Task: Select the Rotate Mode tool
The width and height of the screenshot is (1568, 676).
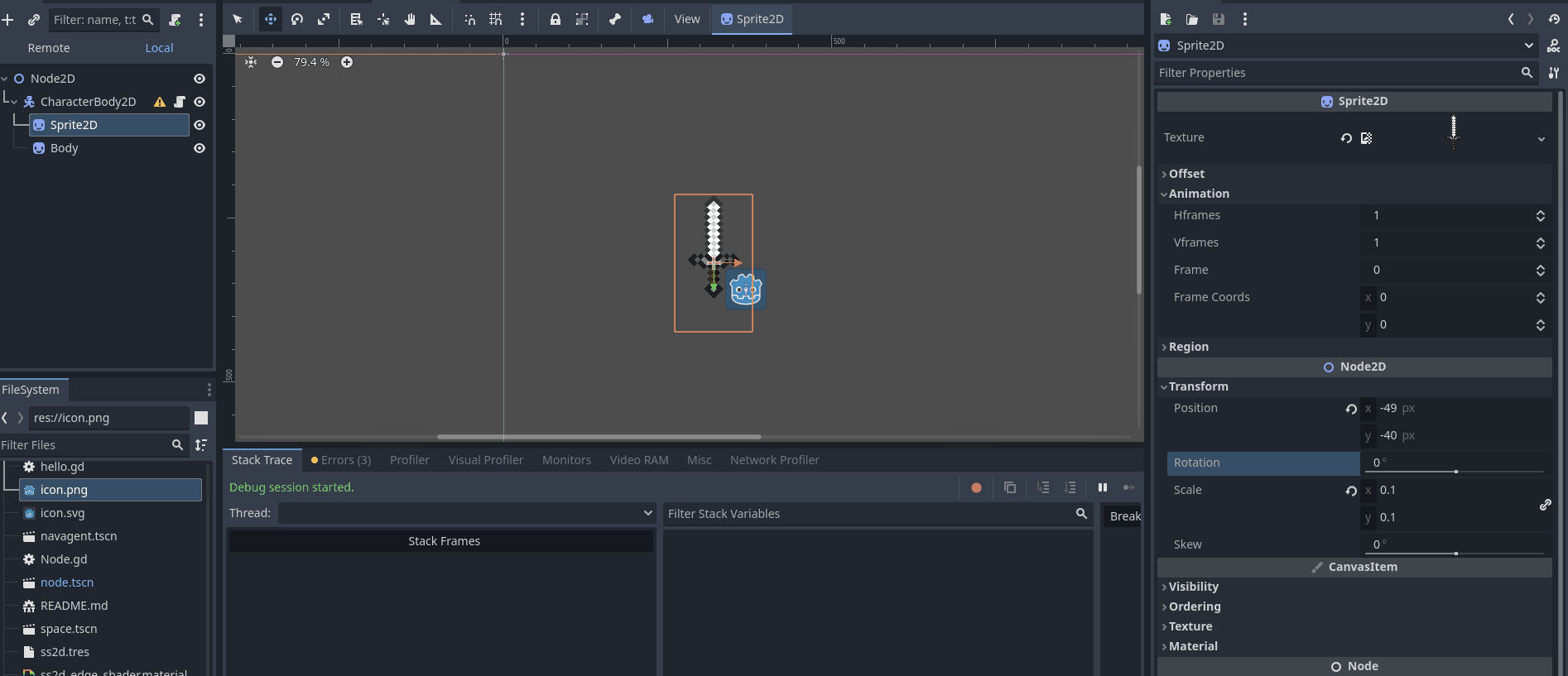Action: 297,19
